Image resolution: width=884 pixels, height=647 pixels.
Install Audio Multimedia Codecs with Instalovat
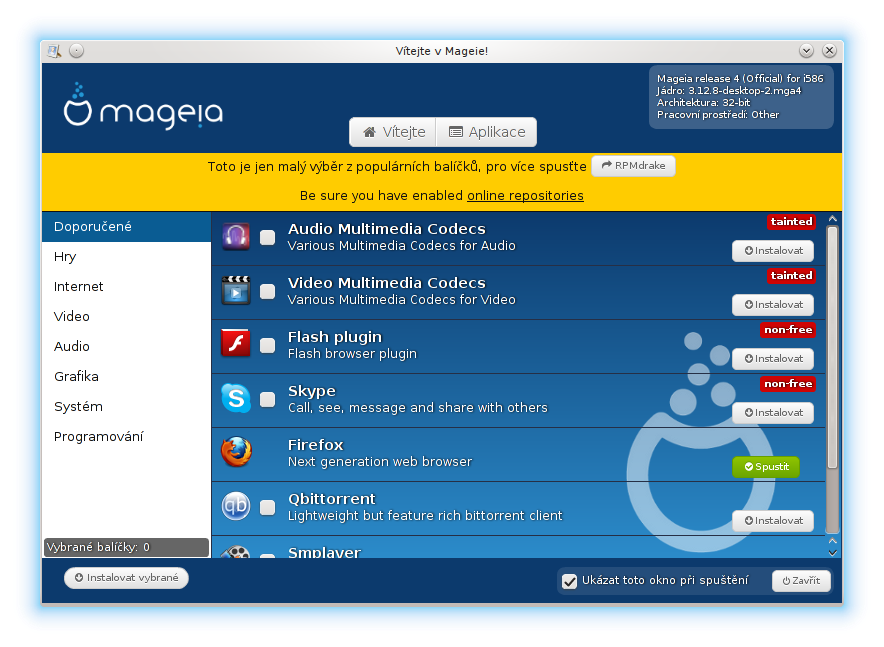pyautogui.click(x=773, y=251)
